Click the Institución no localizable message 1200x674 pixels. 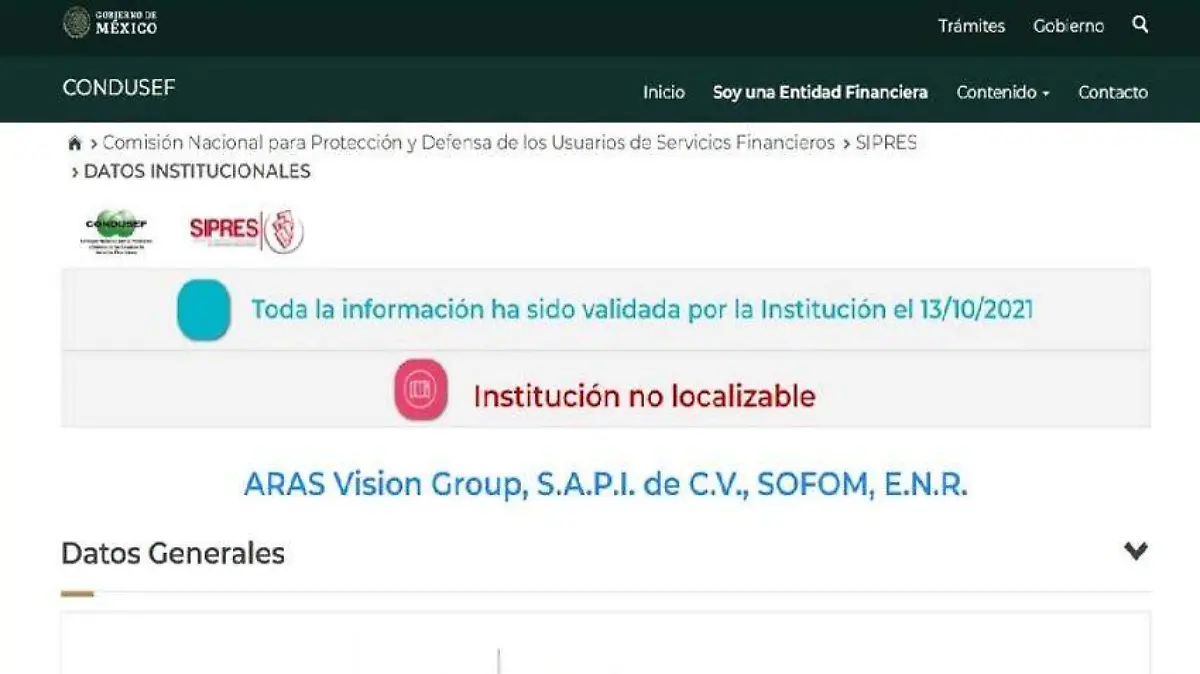point(644,396)
